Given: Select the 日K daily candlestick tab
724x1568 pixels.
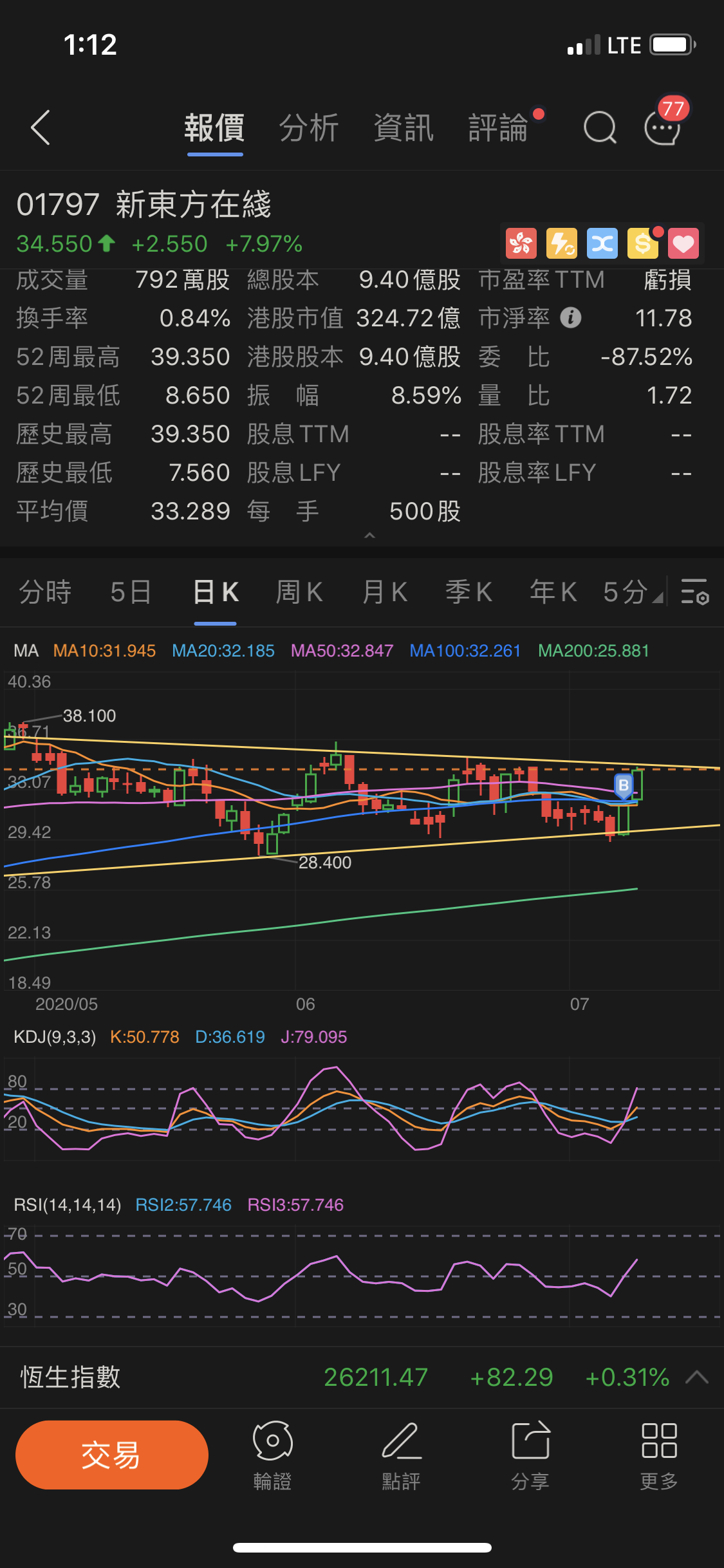Looking at the screenshot, I should (216, 592).
